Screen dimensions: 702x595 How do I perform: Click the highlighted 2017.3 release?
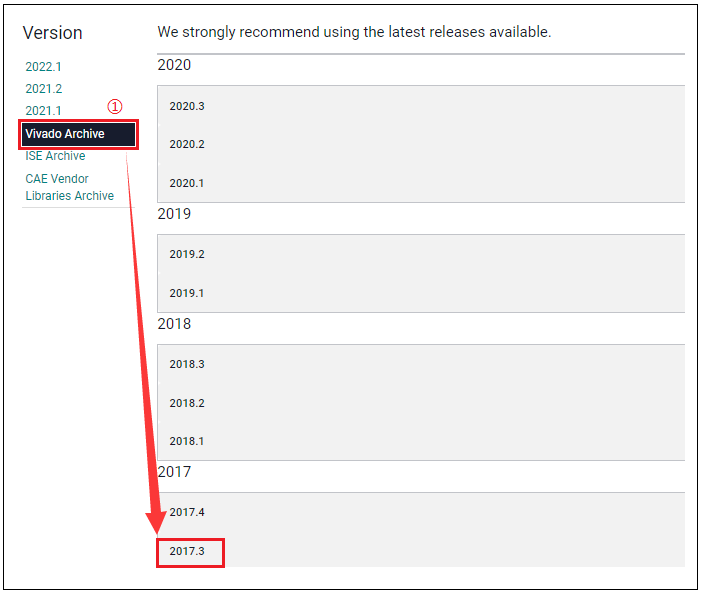tap(190, 552)
